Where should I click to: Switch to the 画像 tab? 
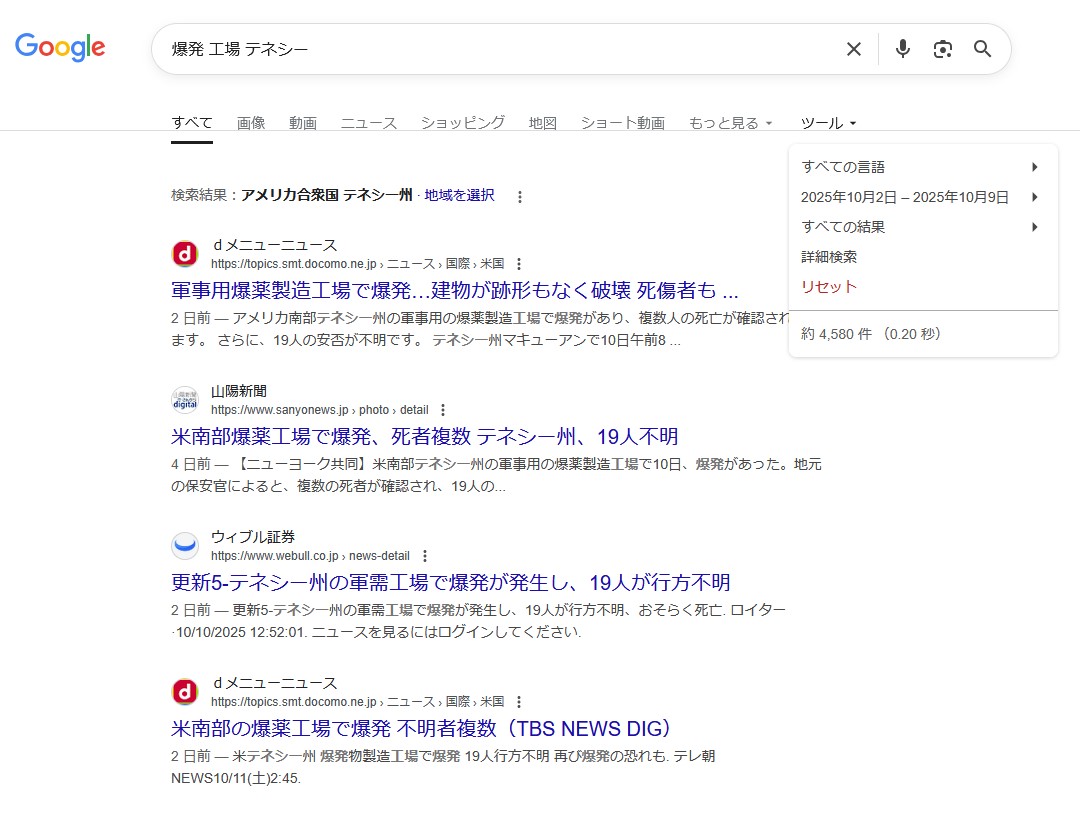coord(251,123)
